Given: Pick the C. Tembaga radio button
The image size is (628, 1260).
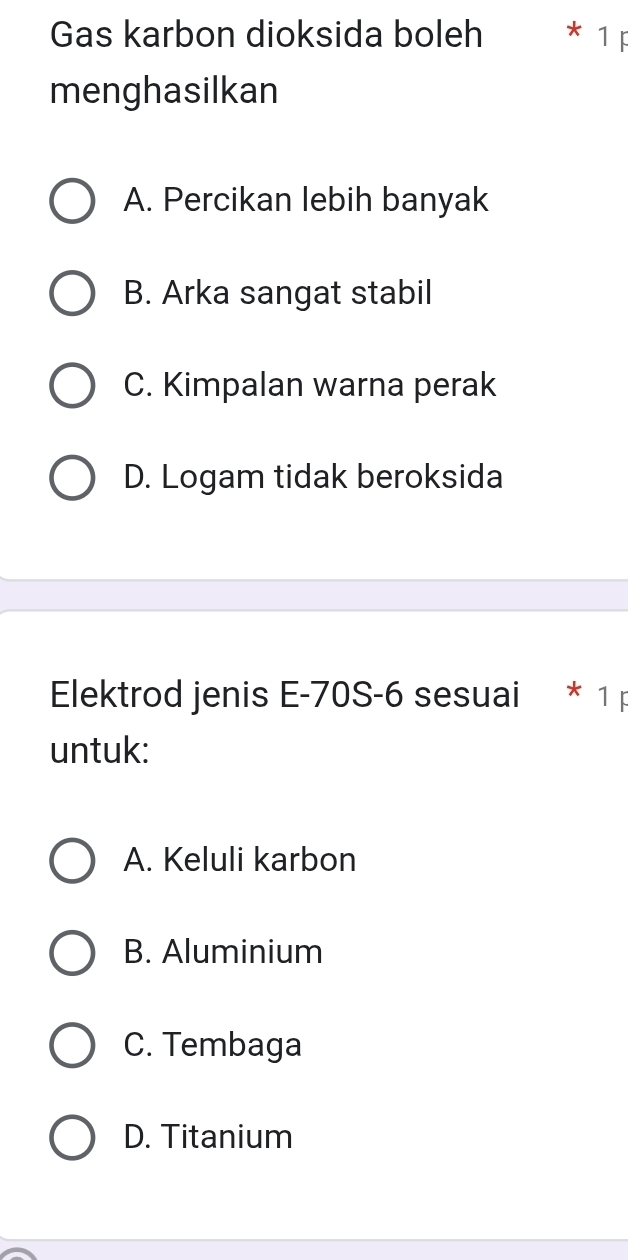Looking at the screenshot, I should click(73, 1045).
